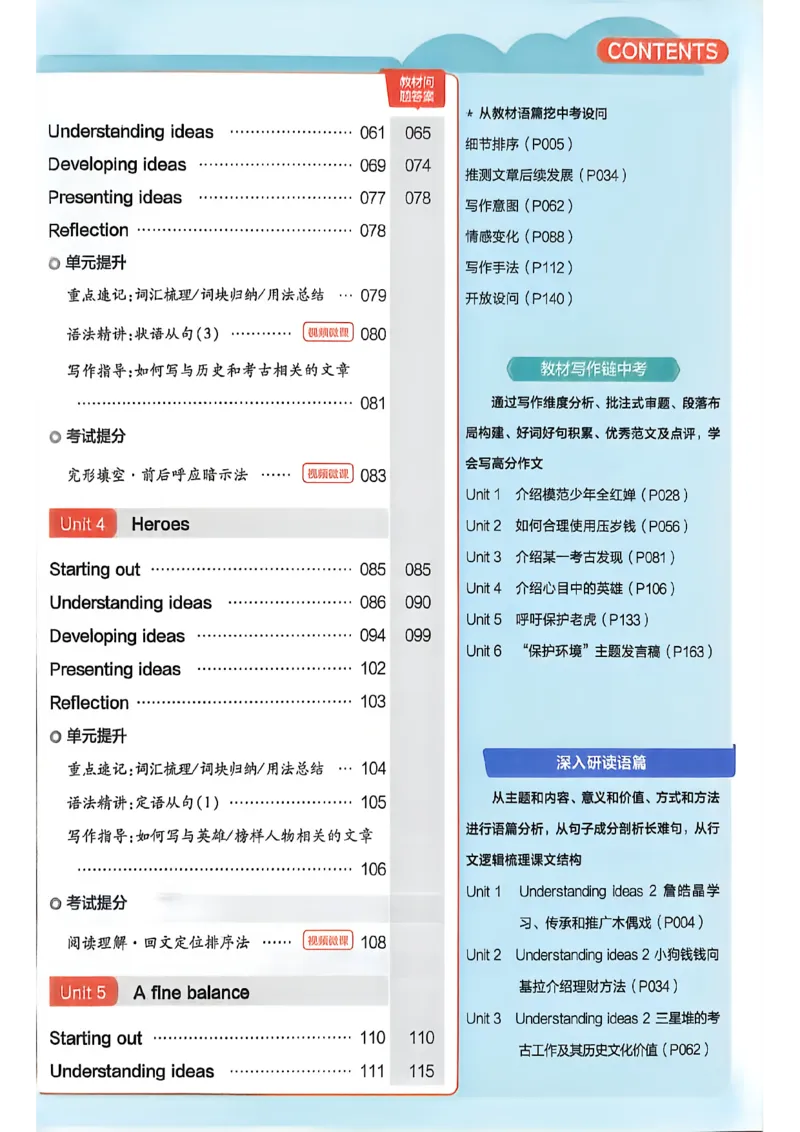Click 写作指导:如何写与英雄/榜样人物相关的文章

pos(219,835)
